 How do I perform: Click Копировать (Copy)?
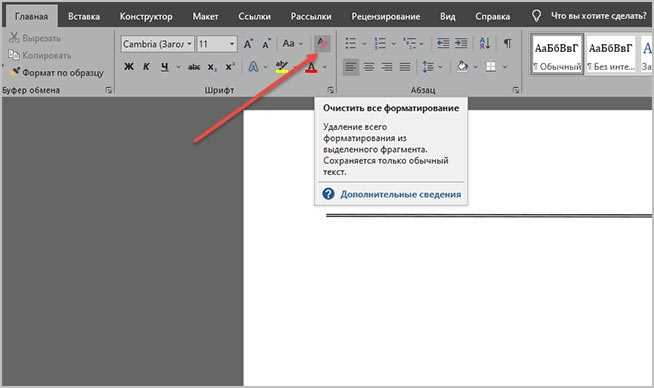[40, 55]
